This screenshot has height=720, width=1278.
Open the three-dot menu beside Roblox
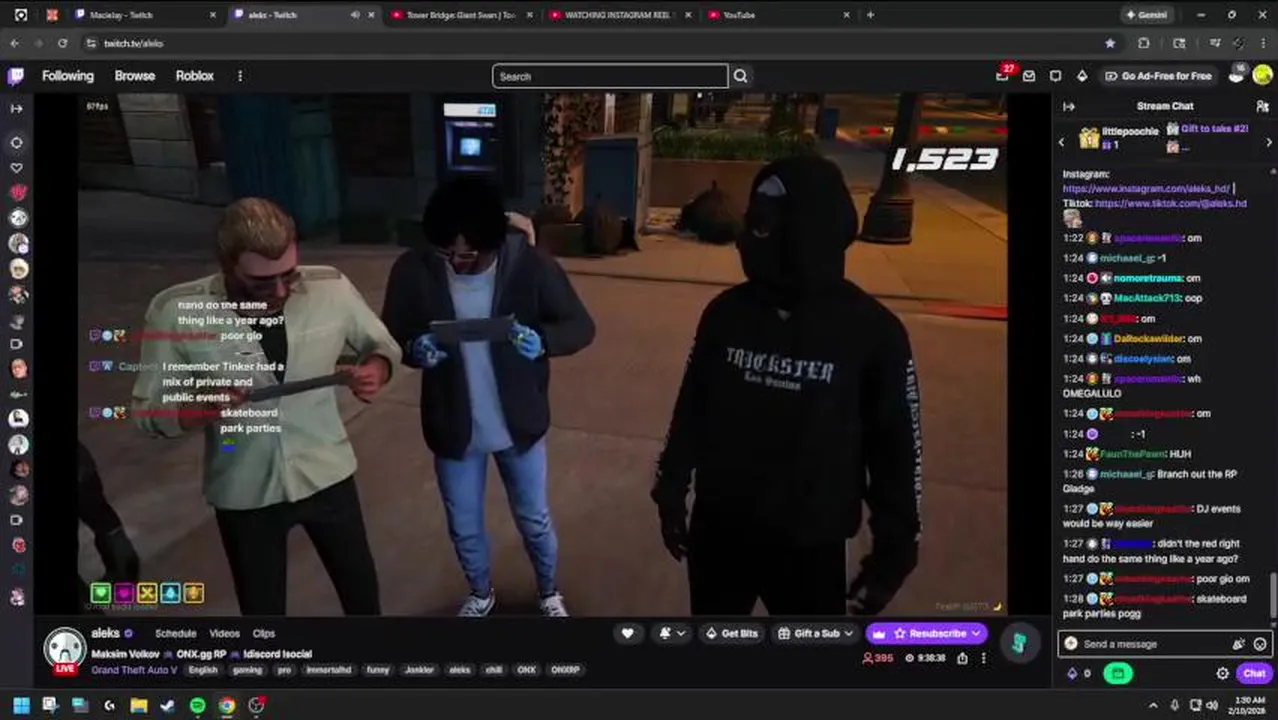(240, 76)
